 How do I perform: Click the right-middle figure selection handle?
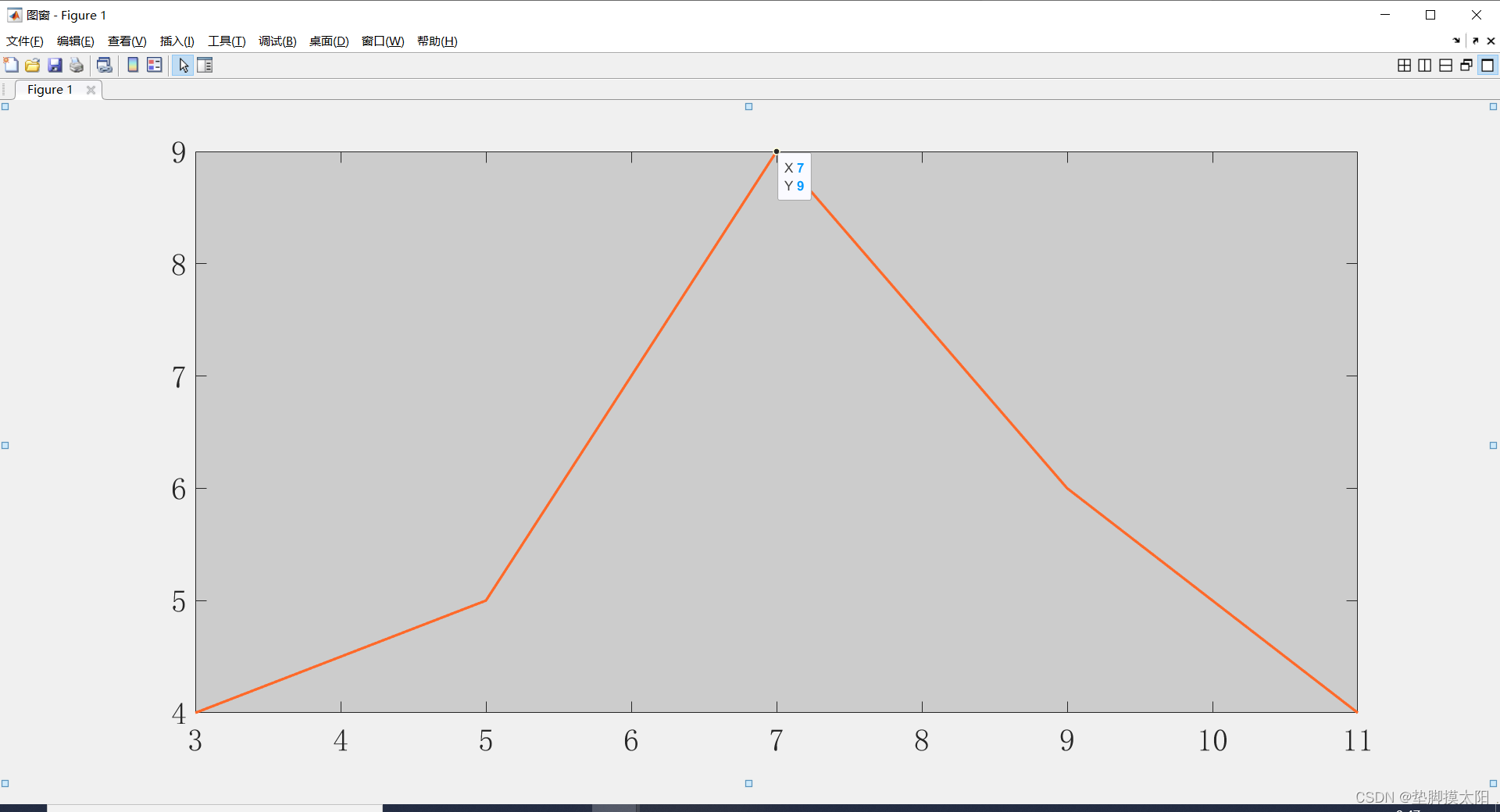click(1493, 445)
